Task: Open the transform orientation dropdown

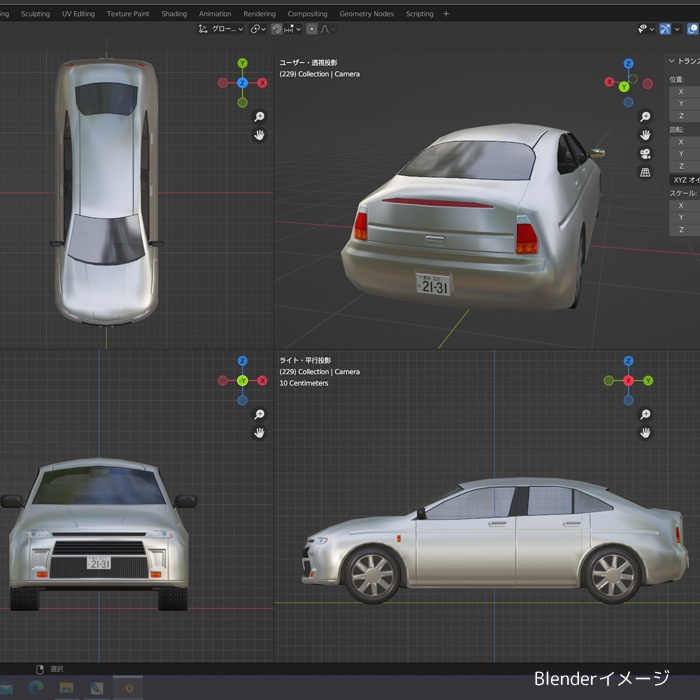Action: coord(220,29)
